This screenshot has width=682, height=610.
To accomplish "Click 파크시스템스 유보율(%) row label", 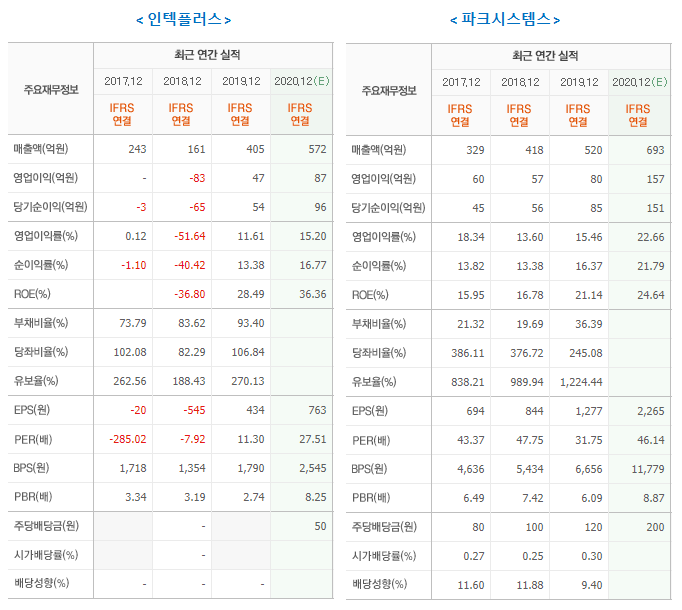I will (374, 382).
